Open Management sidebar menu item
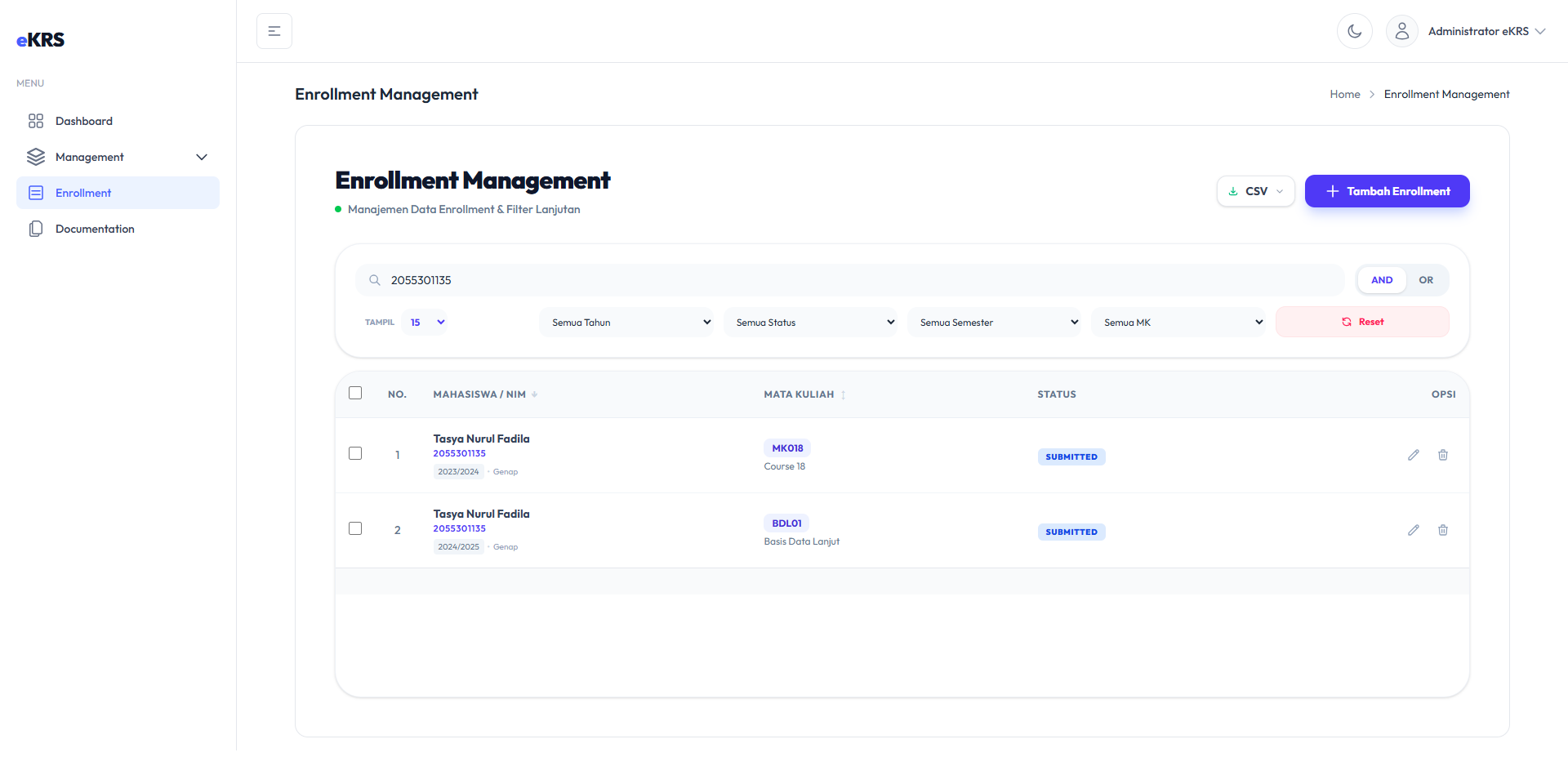Screen dimensions: 1568x757 point(118,157)
